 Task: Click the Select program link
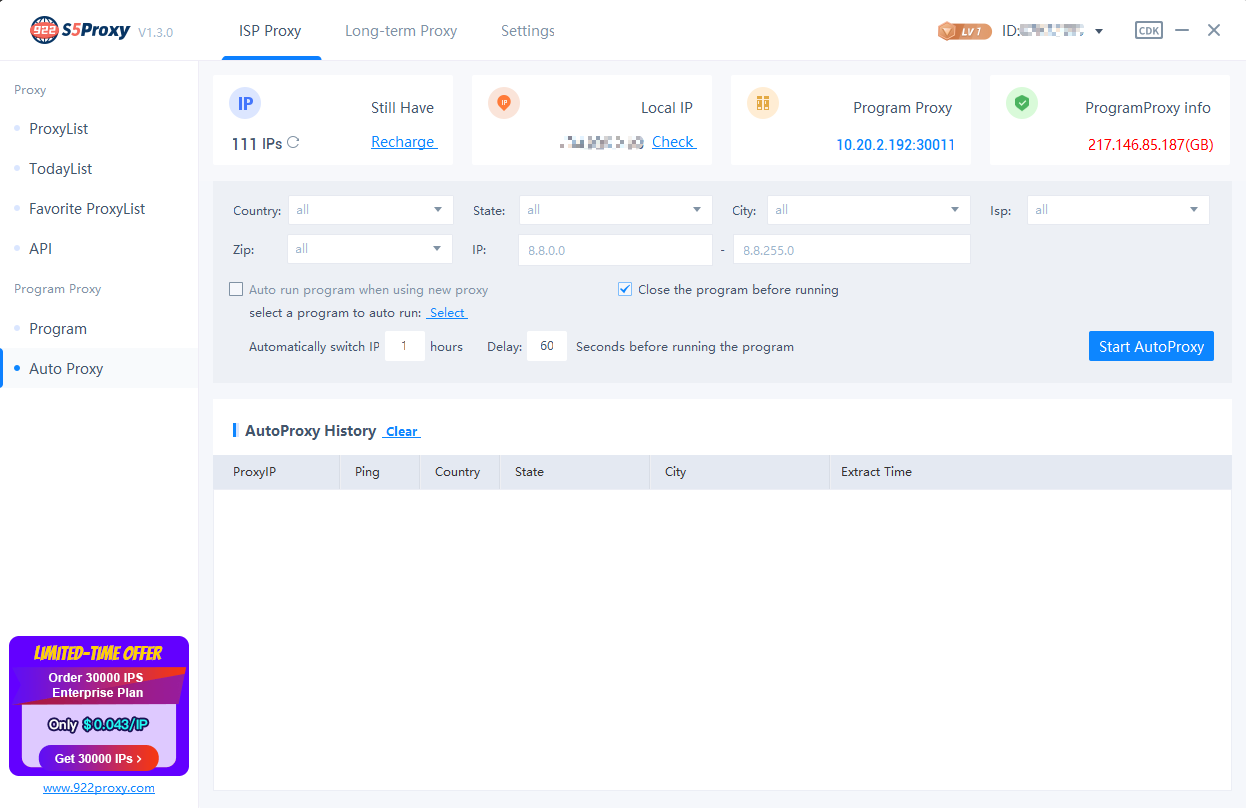[447, 313]
